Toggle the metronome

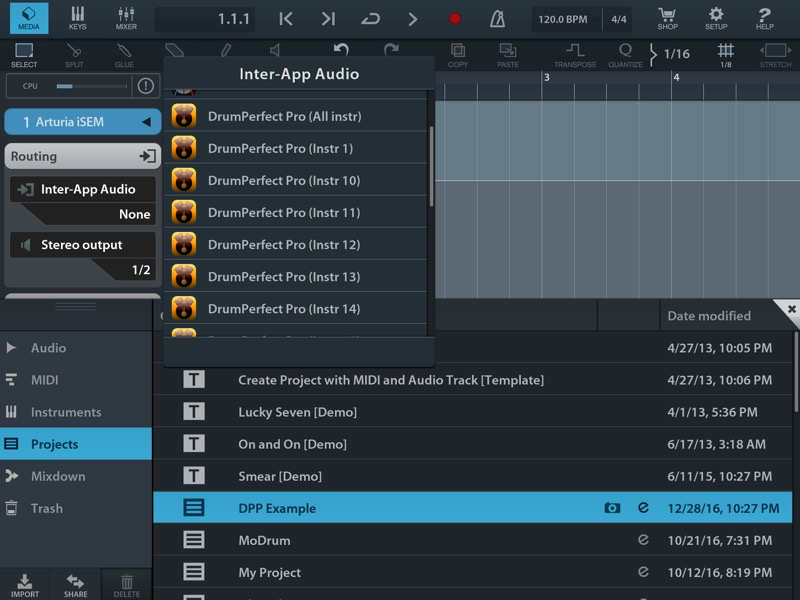click(497, 19)
